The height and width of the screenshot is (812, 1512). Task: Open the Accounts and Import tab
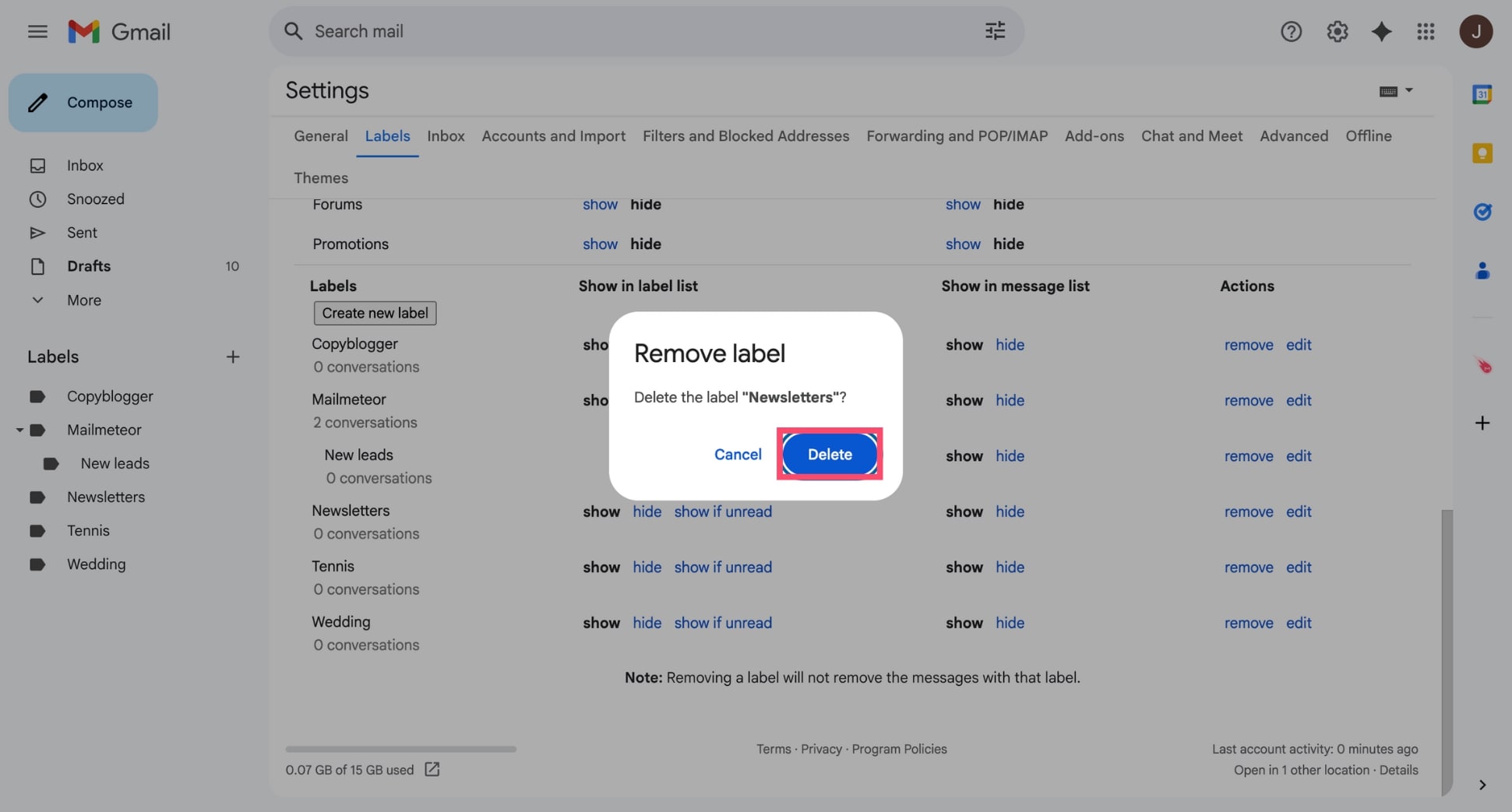pos(553,136)
